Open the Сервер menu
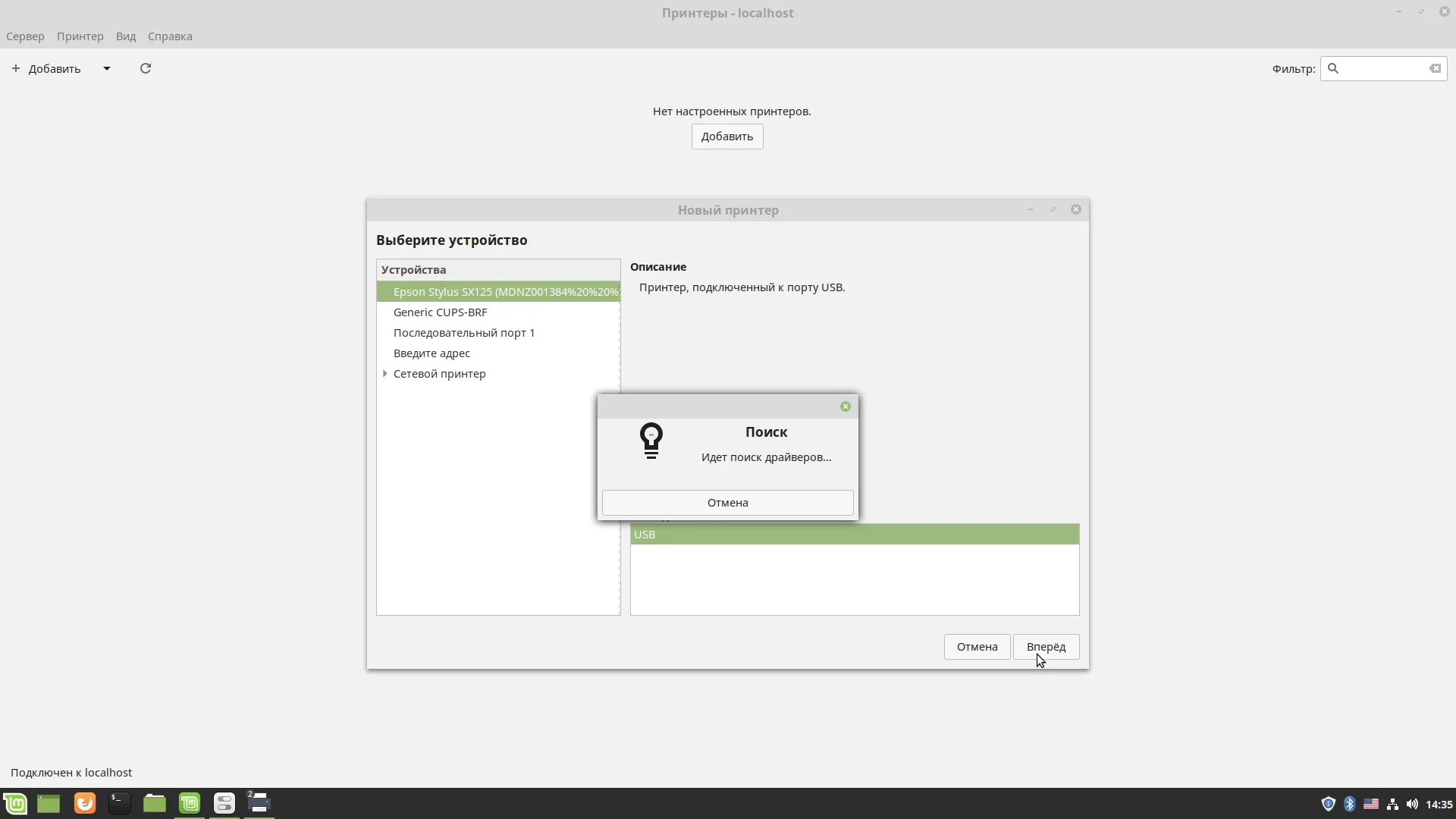 (x=25, y=36)
